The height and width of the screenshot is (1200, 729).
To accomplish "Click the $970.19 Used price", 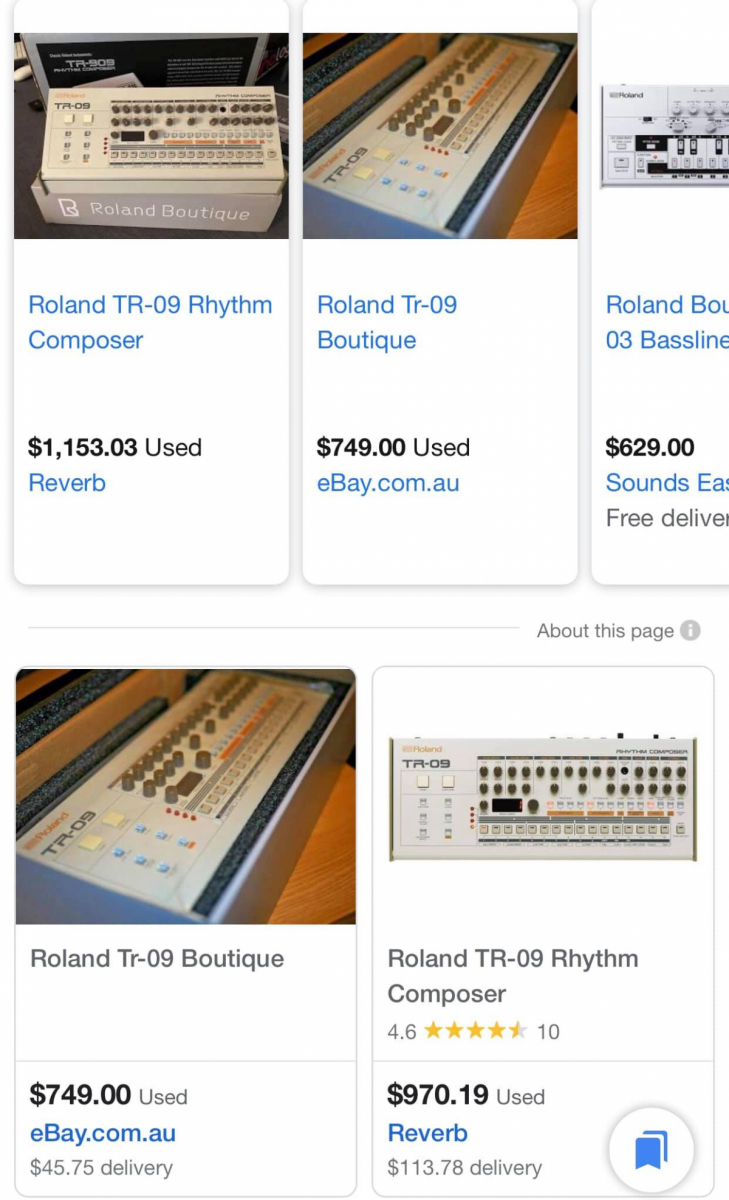I will [x=465, y=1096].
